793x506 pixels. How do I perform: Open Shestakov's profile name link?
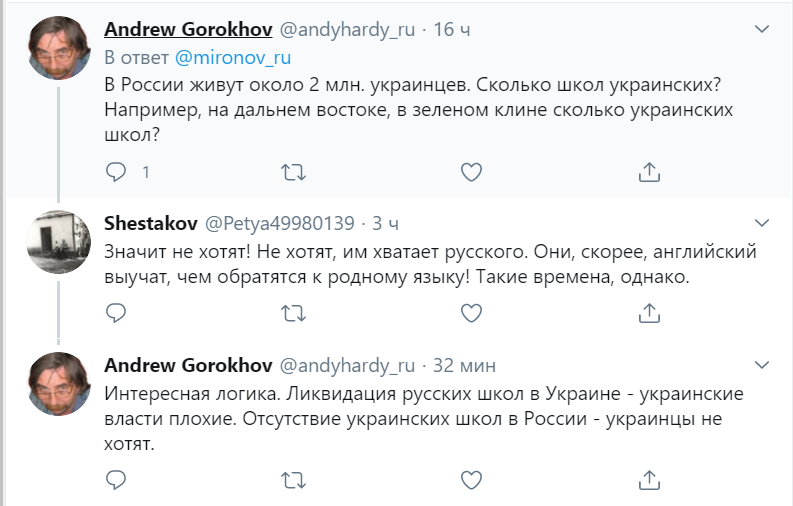click(150, 221)
